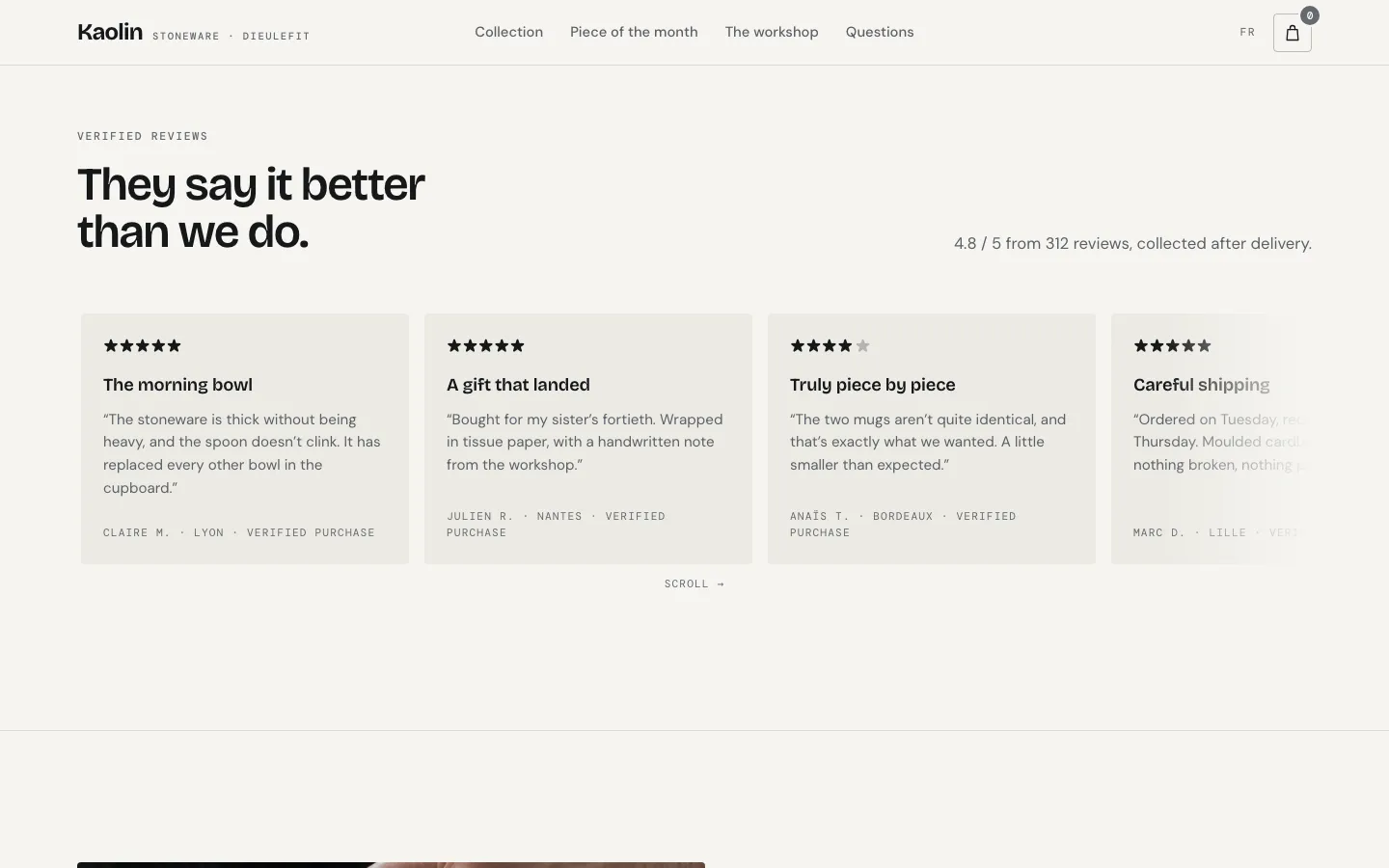Click the 'Stoneware · Dieulefit' tagline
The width and height of the screenshot is (1389, 868).
pyautogui.click(x=231, y=37)
